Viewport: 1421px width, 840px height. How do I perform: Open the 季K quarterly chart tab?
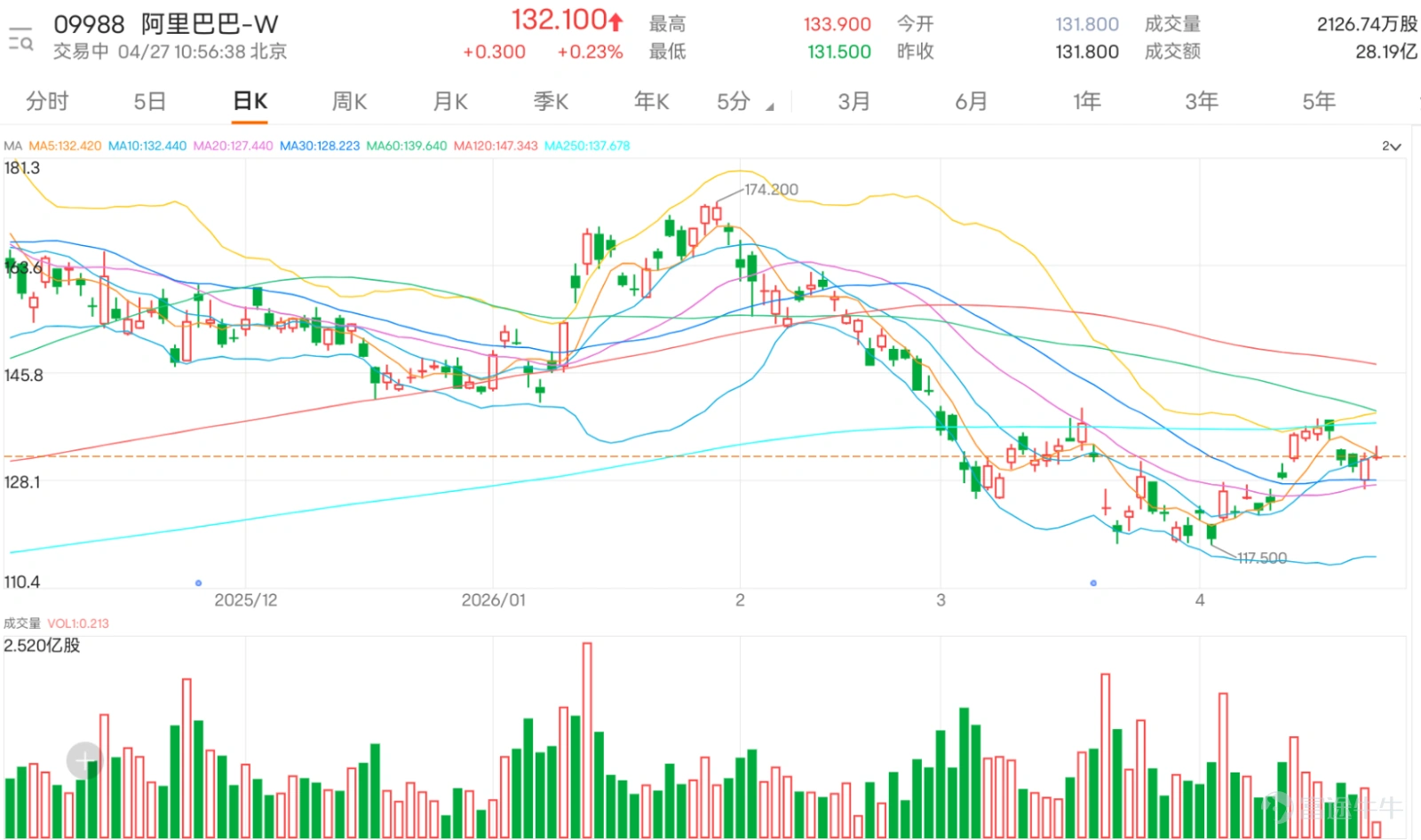click(551, 101)
